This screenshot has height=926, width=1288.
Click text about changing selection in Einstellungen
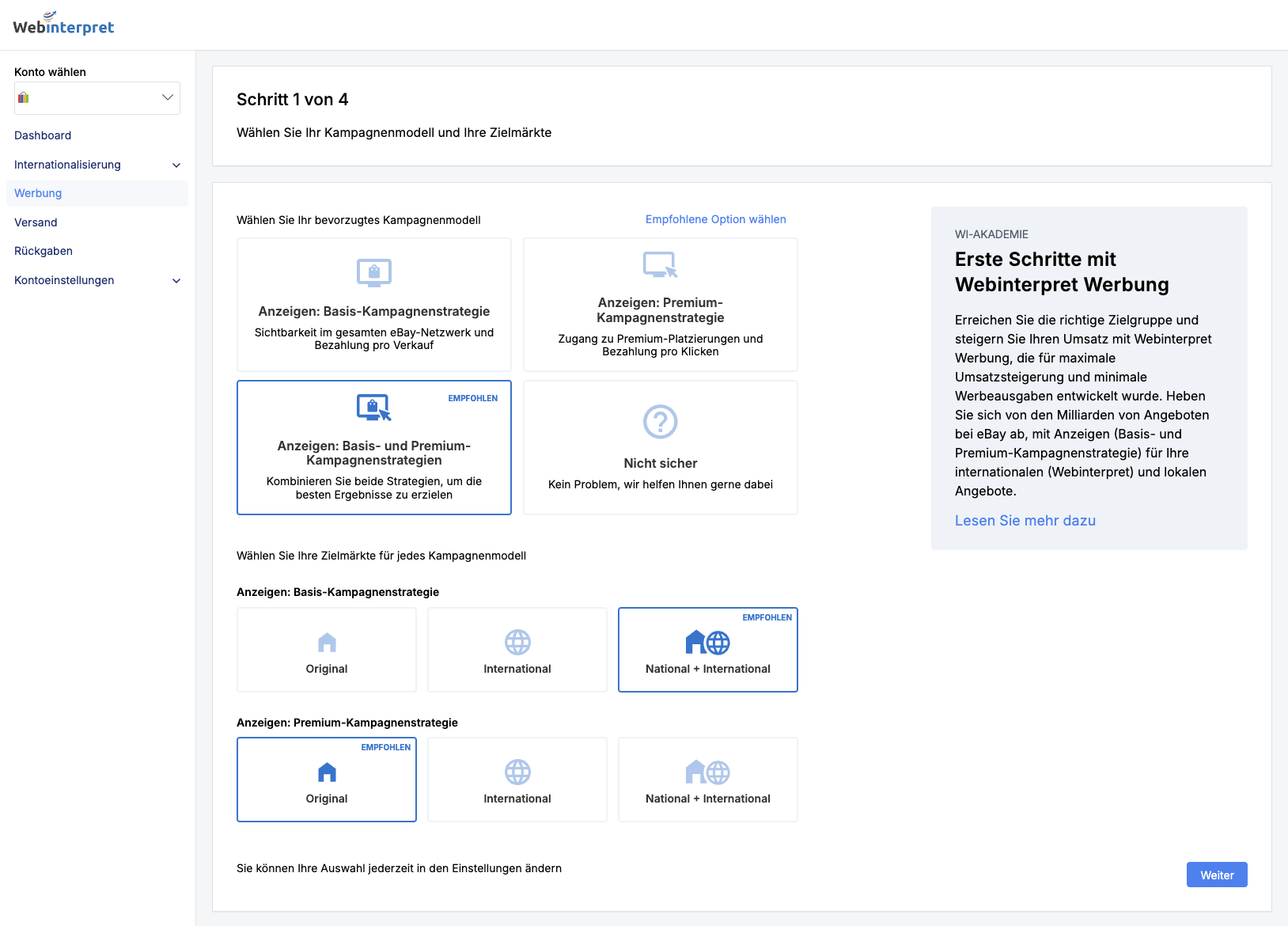[400, 868]
